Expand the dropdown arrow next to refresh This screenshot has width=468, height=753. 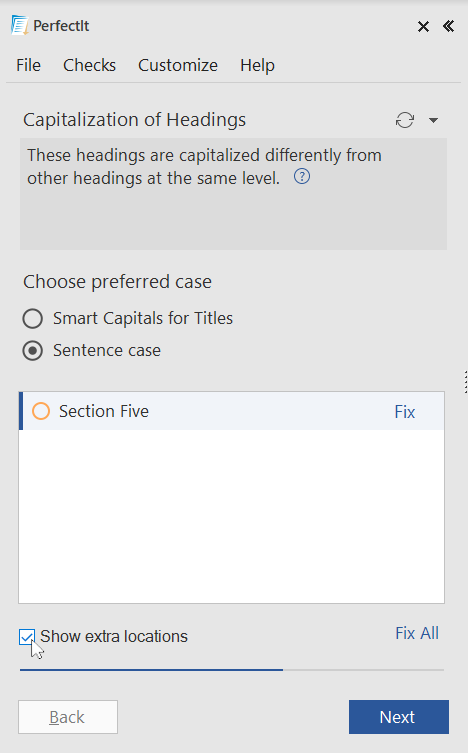click(433, 120)
